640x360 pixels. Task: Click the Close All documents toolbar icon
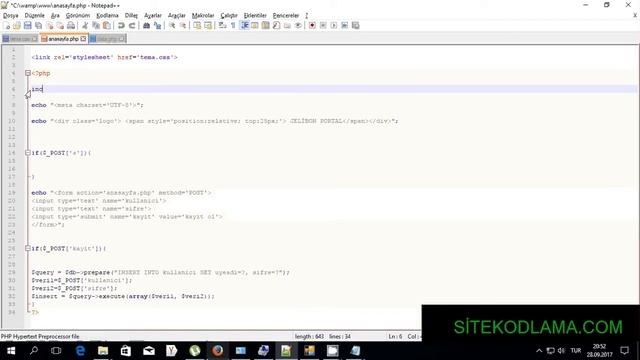[60, 26]
